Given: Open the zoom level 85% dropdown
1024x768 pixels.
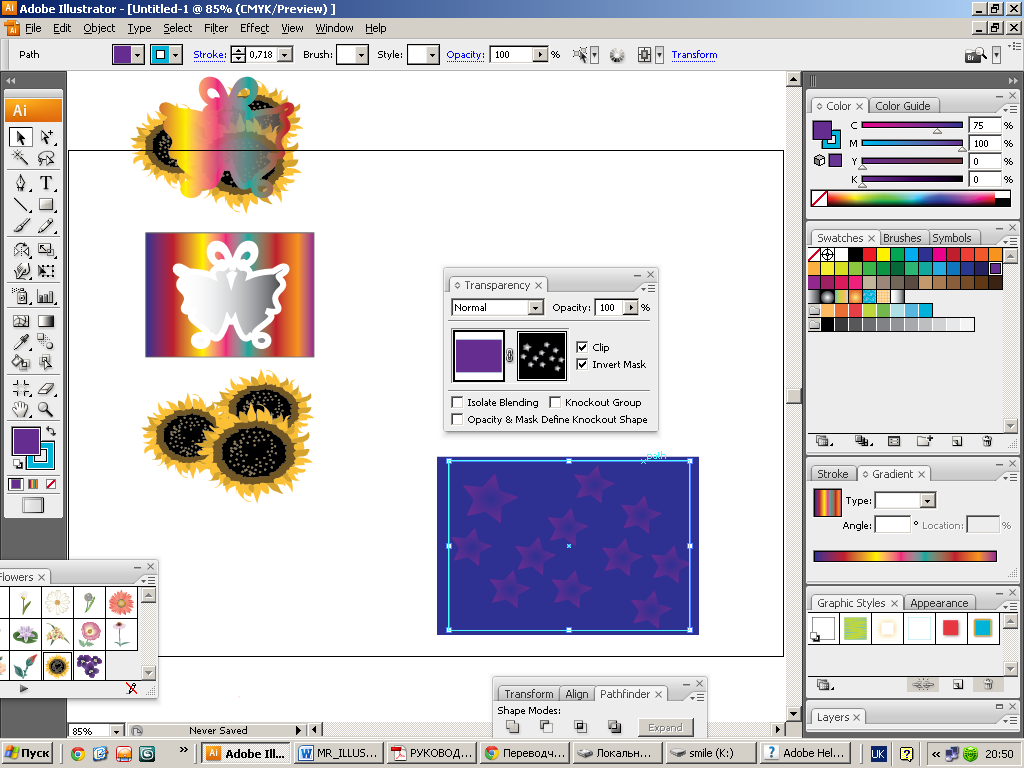Looking at the screenshot, I should [116, 731].
